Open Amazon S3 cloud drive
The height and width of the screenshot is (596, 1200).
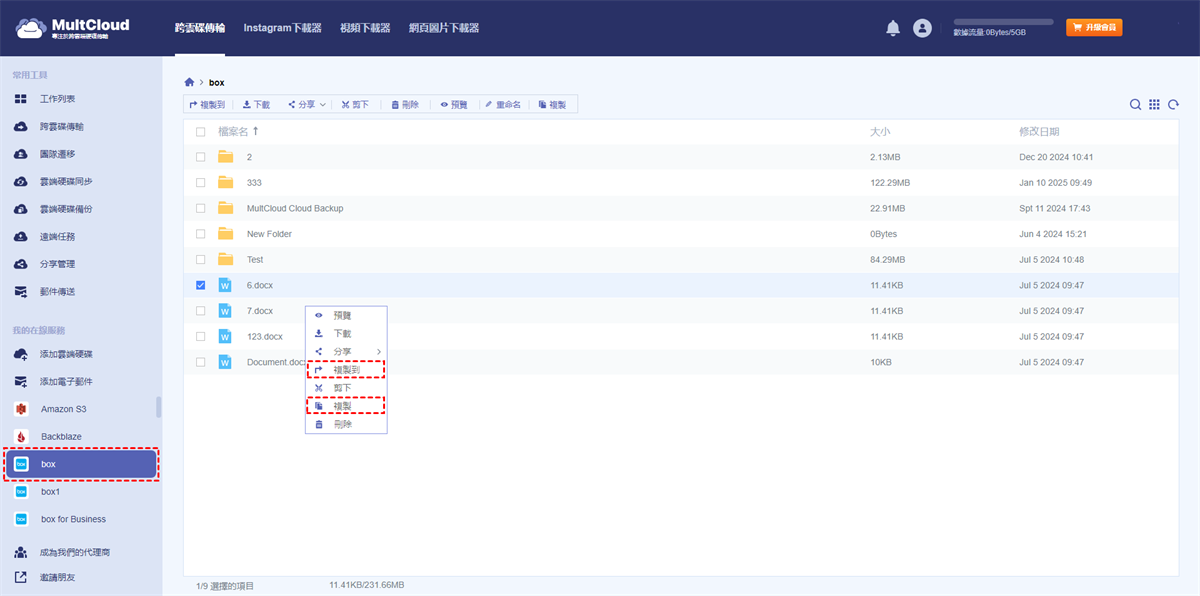coord(63,409)
